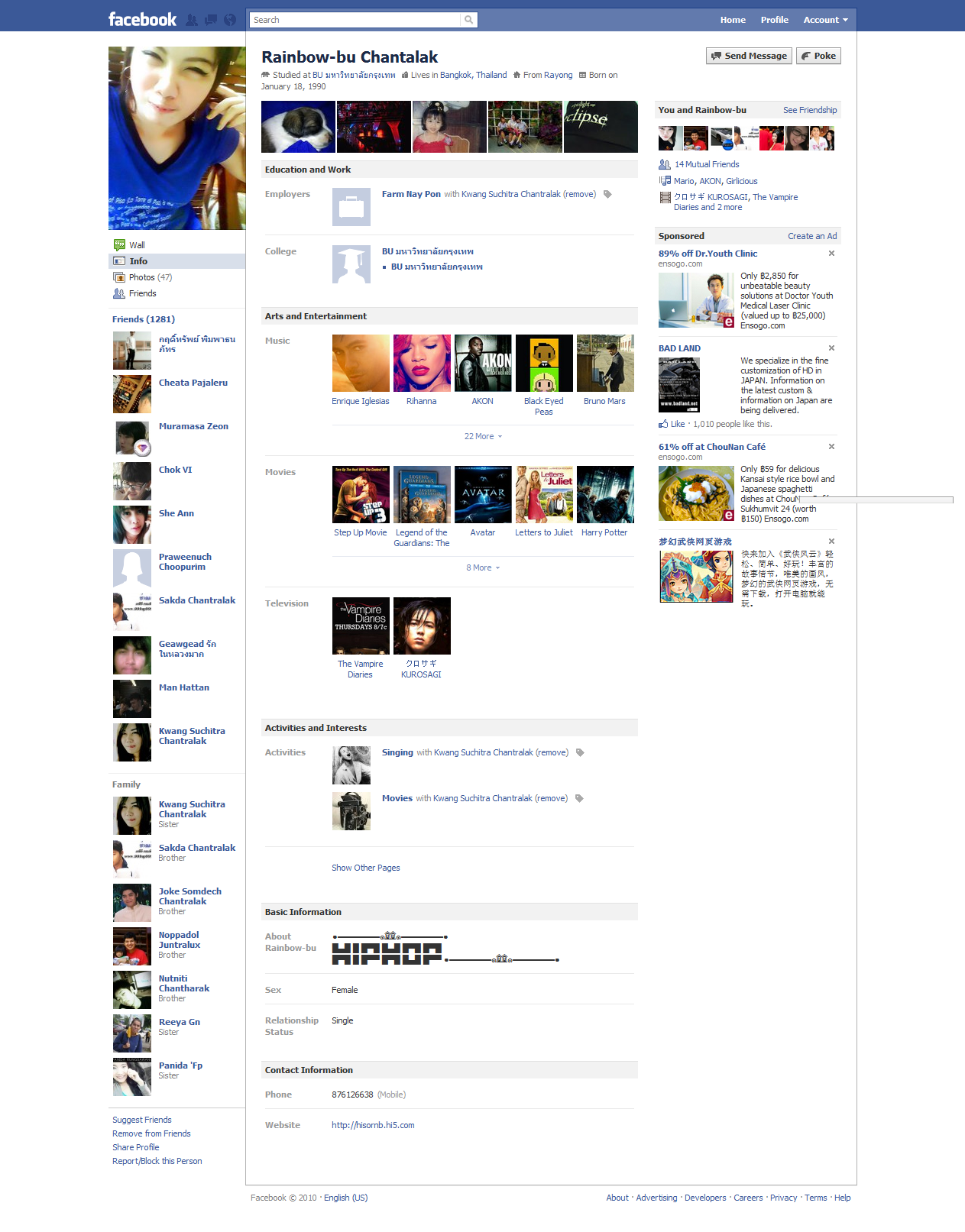Click Suggest Friends link
This screenshot has height=1232, width=965.
click(142, 1120)
